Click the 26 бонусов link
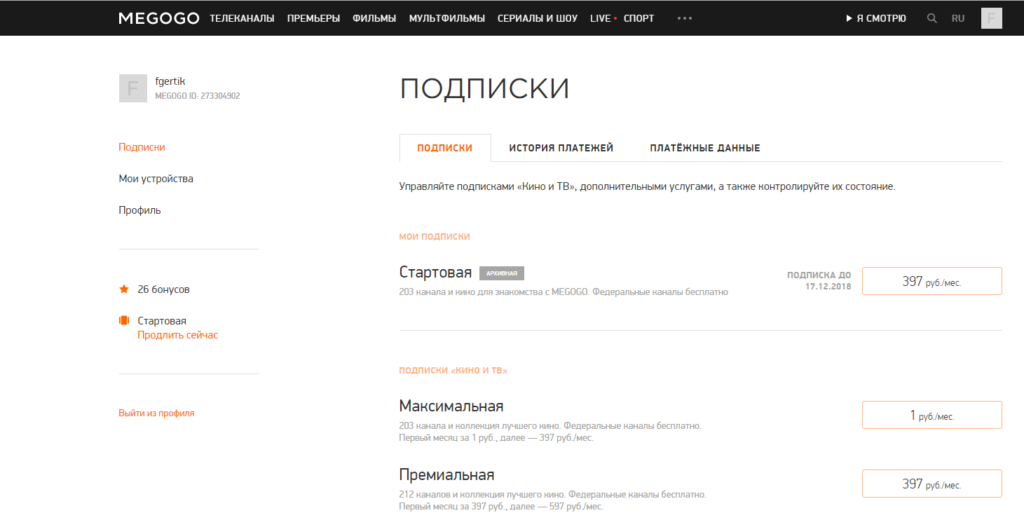This screenshot has height=520, width=1024. click(163, 289)
